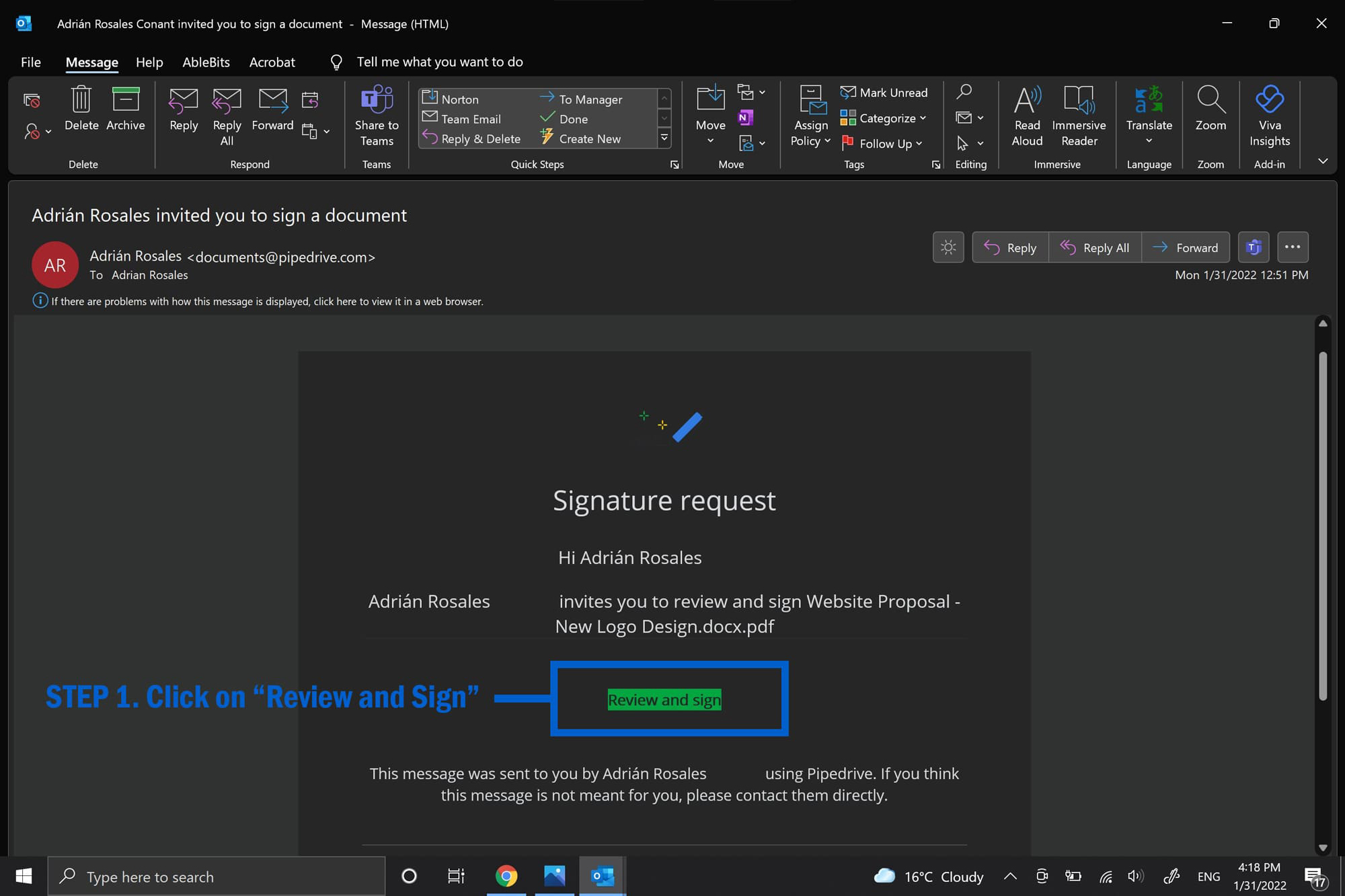
Task: Open the Move group Actions dropdown
Action: 751,143
